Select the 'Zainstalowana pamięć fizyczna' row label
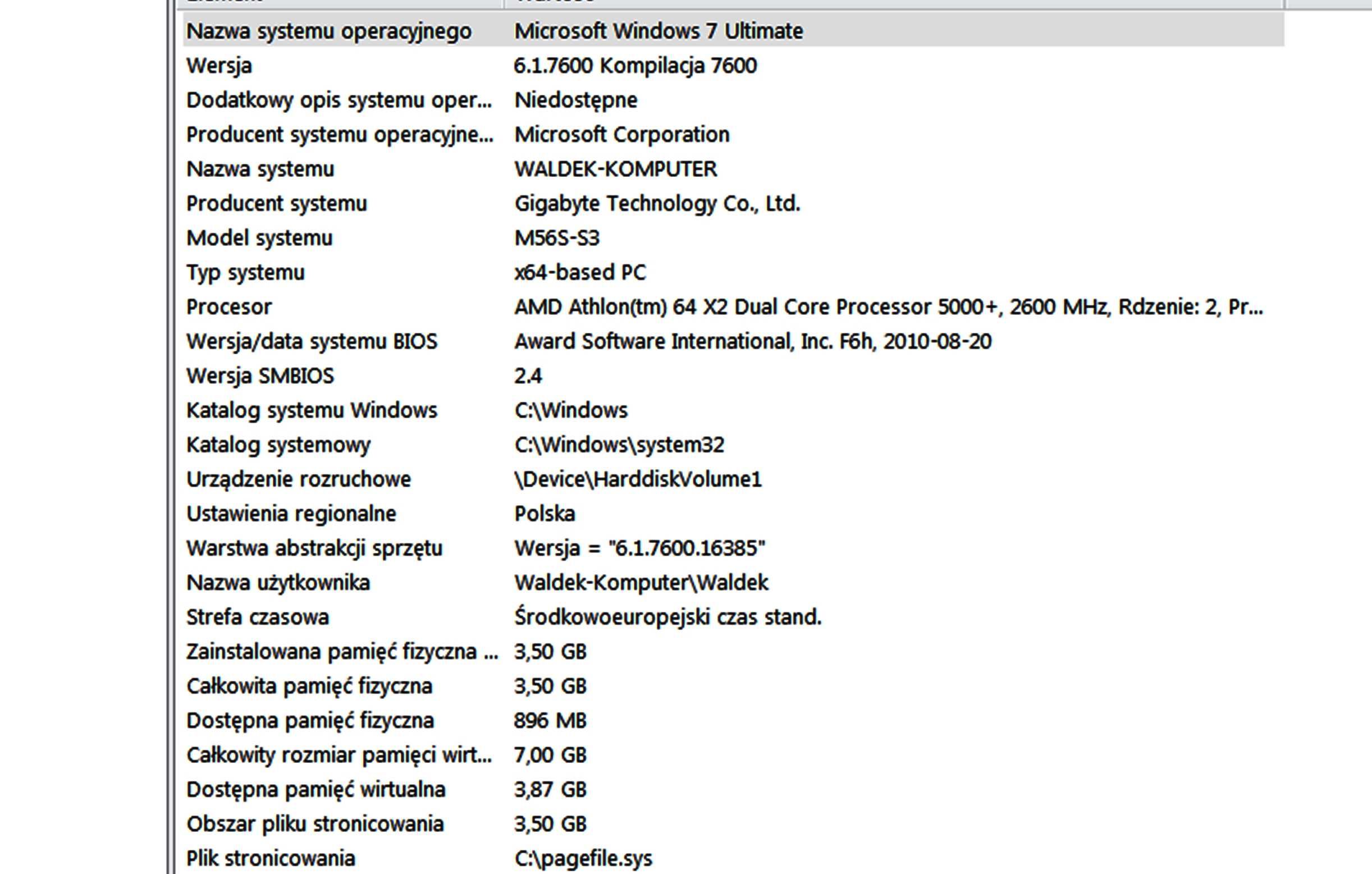 (342, 652)
